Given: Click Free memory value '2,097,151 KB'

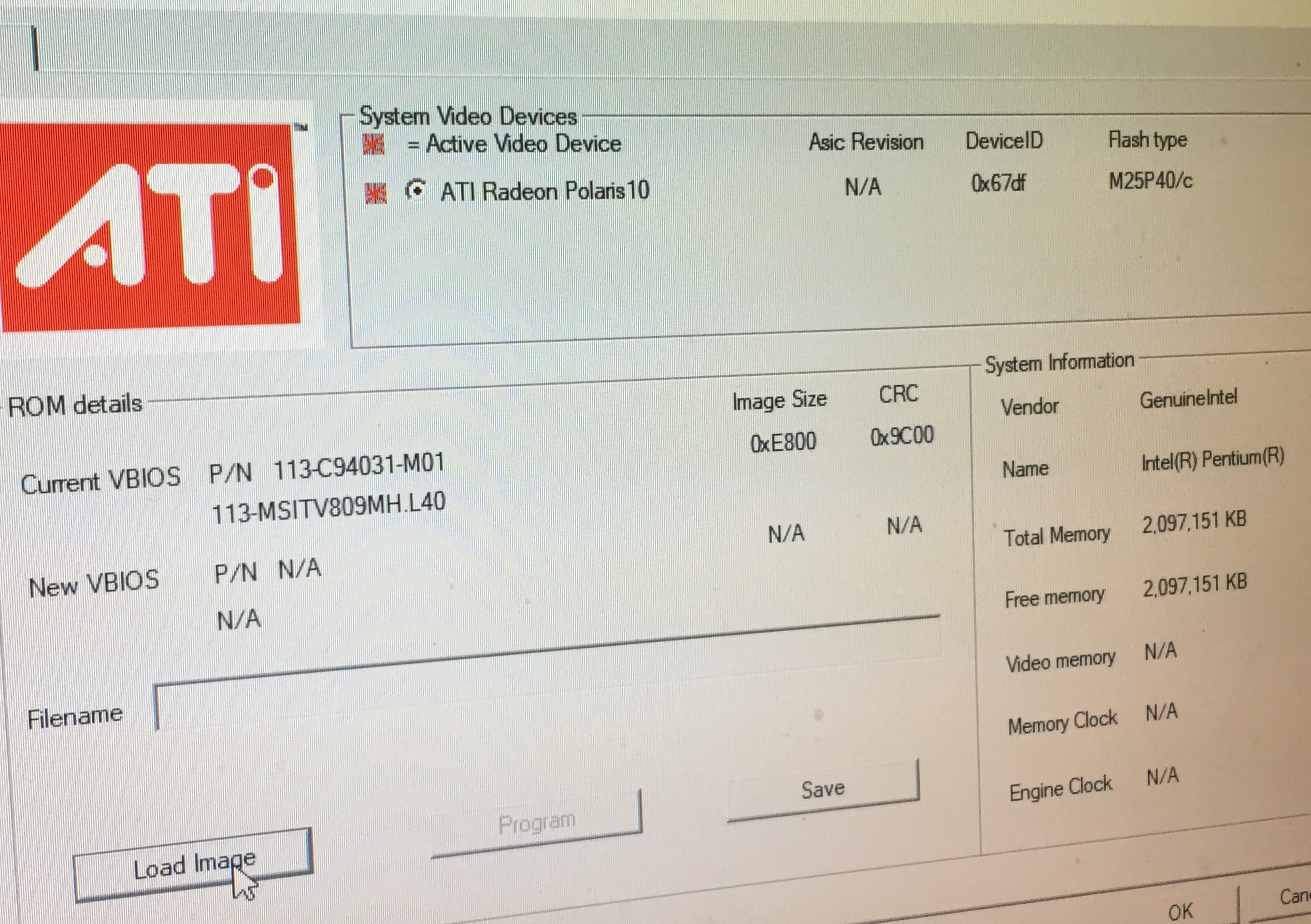Looking at the screenshot, I should tap(1194, 585).
